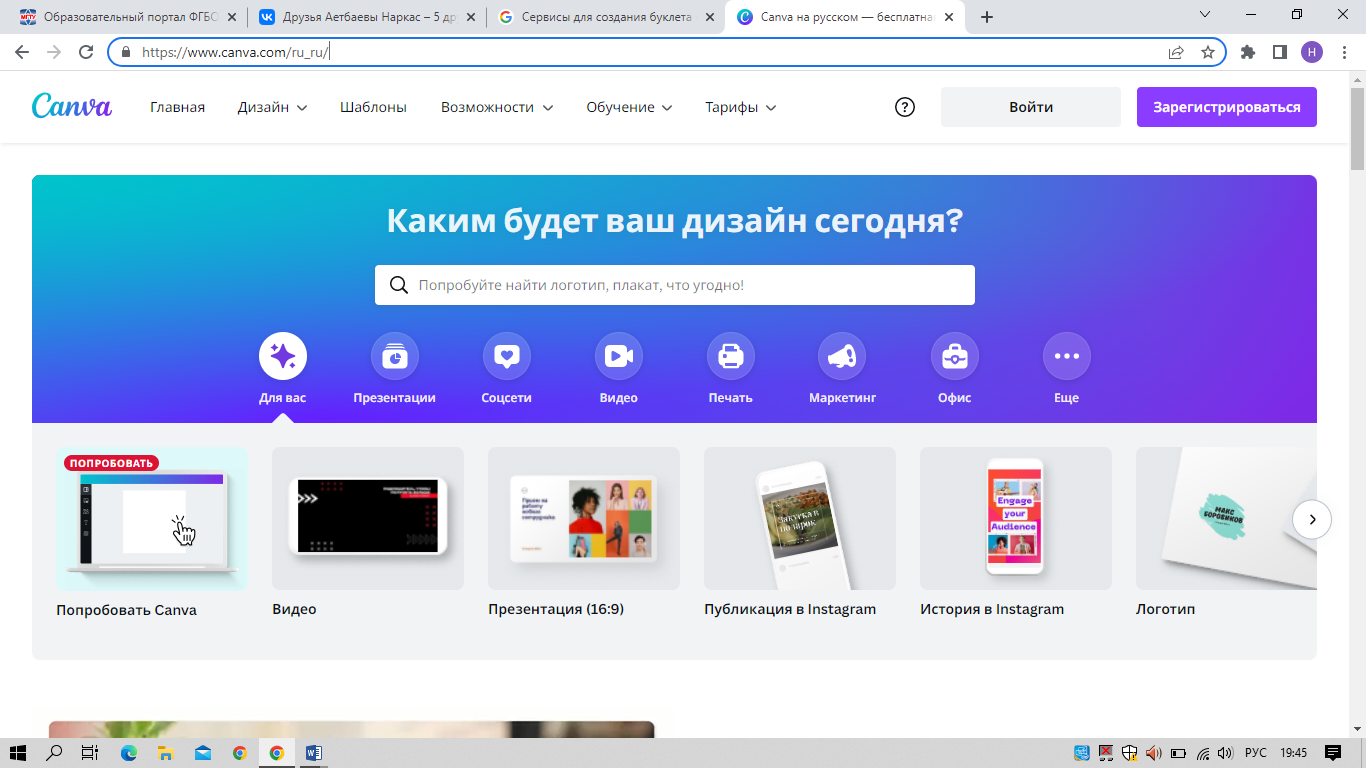This screenshot has width=1366, height=768.
Task: Toggle the browser side panel icon
Action: pos(1279,52)
